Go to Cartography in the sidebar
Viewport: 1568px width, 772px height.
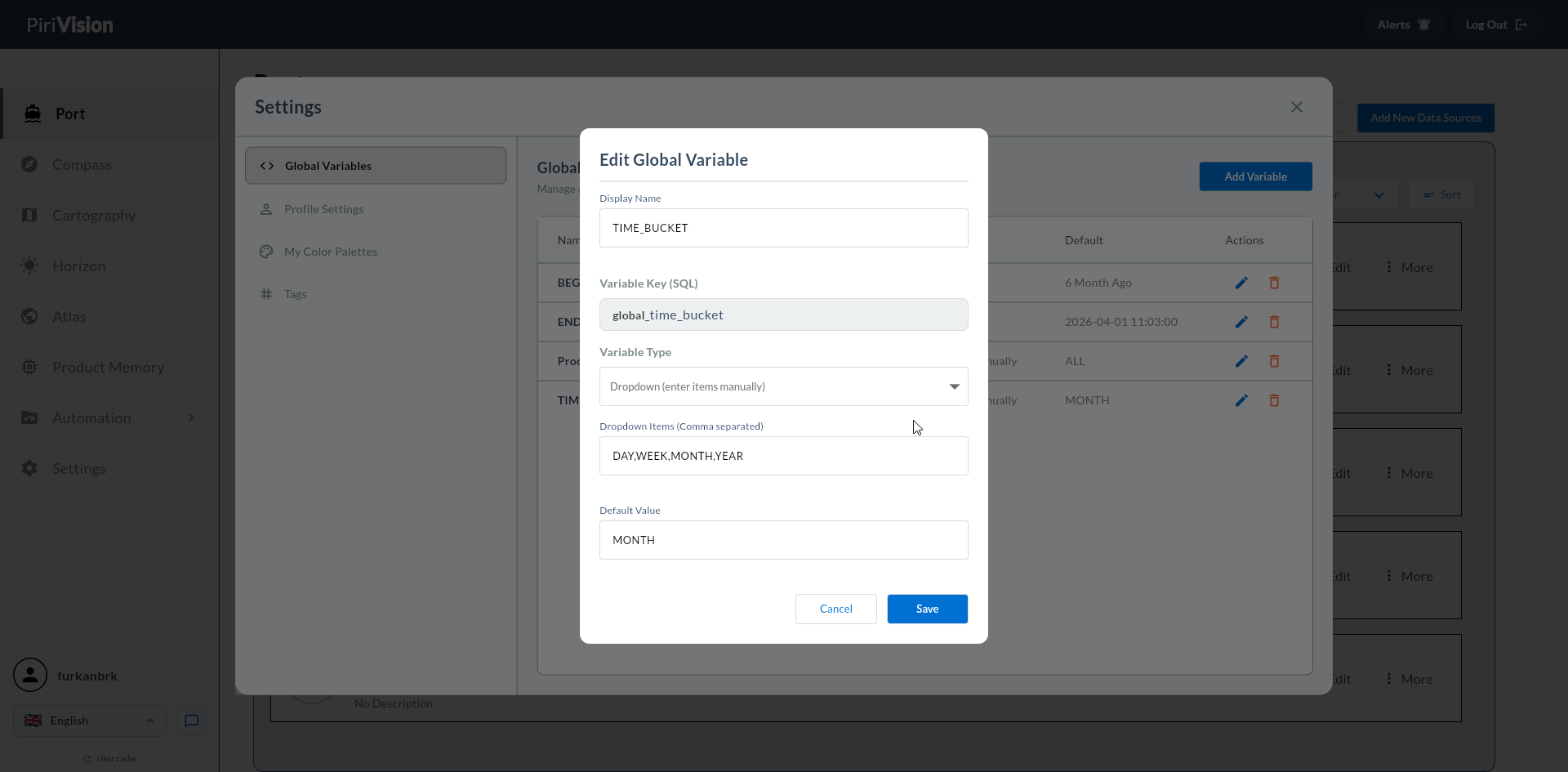pos(94,215)
